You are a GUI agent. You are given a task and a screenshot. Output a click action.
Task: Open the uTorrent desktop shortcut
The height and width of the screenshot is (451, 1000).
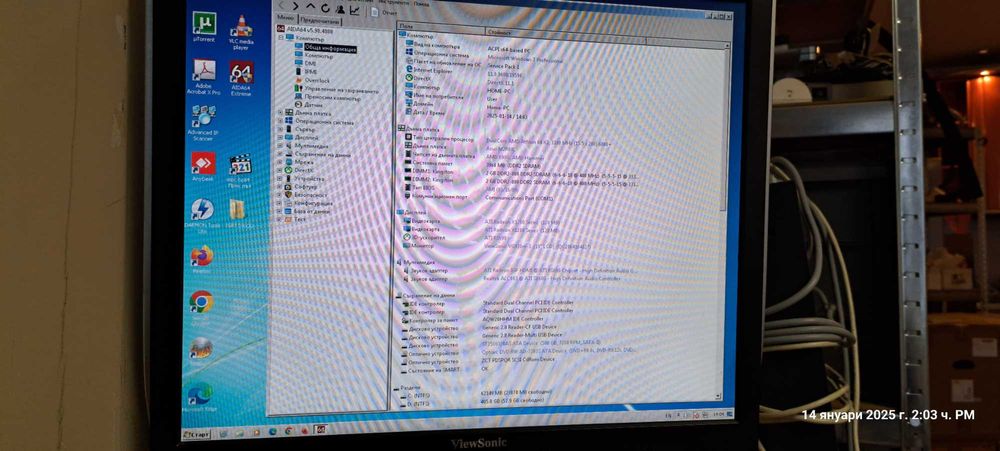pyautogui.click(x=204, y=26)
